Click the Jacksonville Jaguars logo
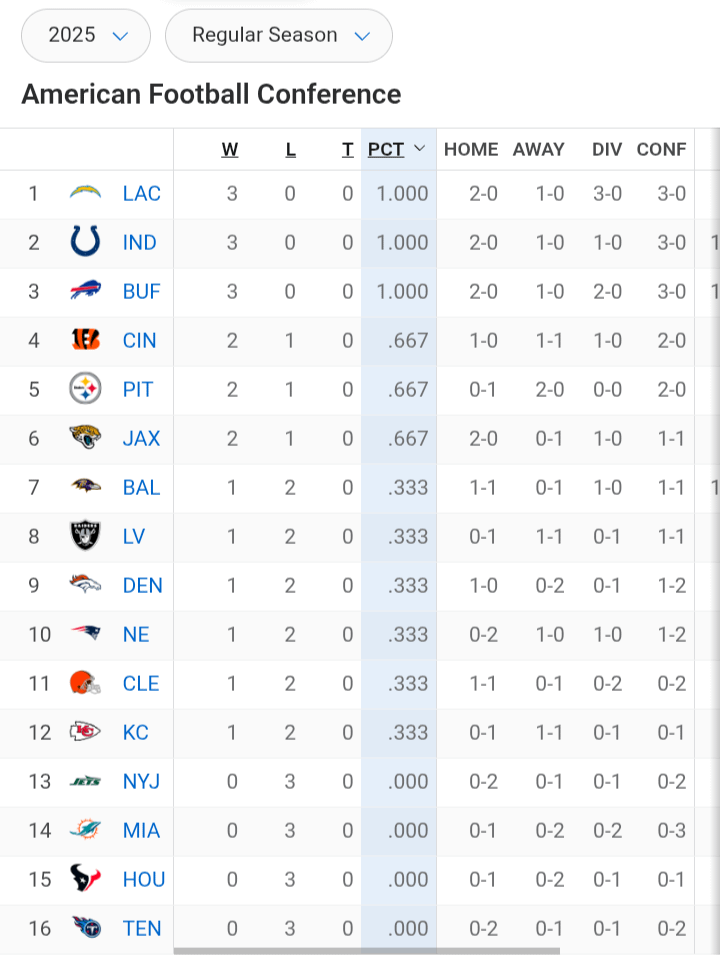This screenshot has width=720, height=962. point(85,438)
